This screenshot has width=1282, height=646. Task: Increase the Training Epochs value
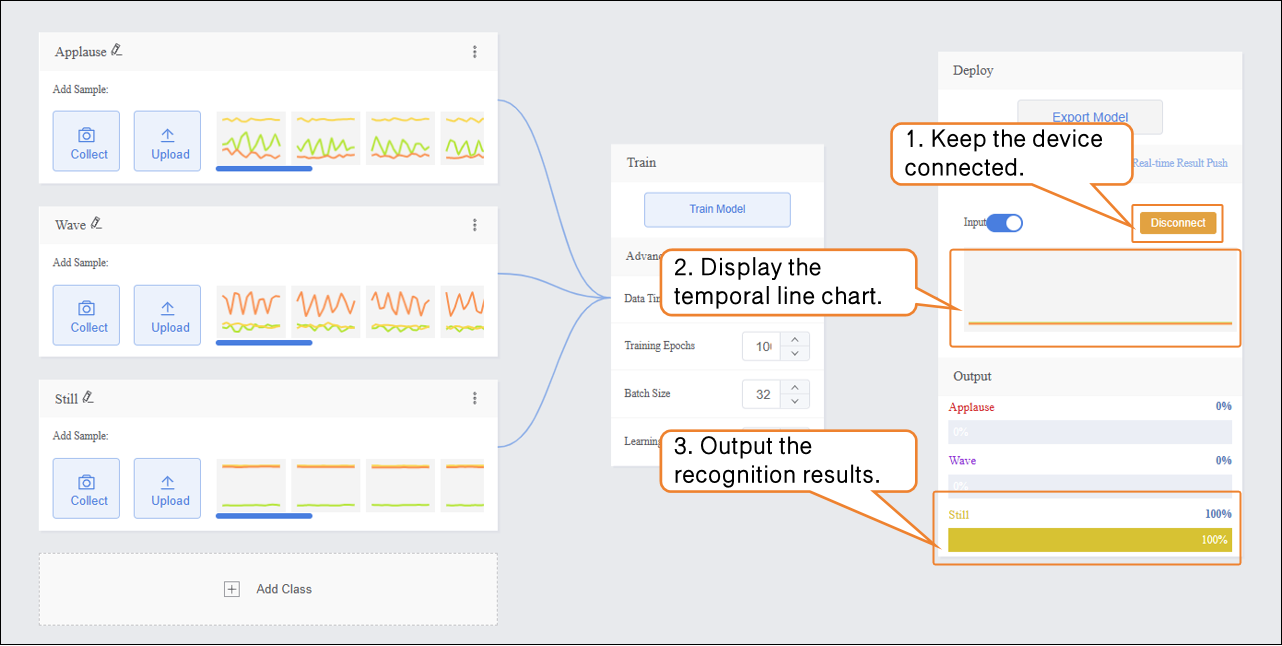794,339
